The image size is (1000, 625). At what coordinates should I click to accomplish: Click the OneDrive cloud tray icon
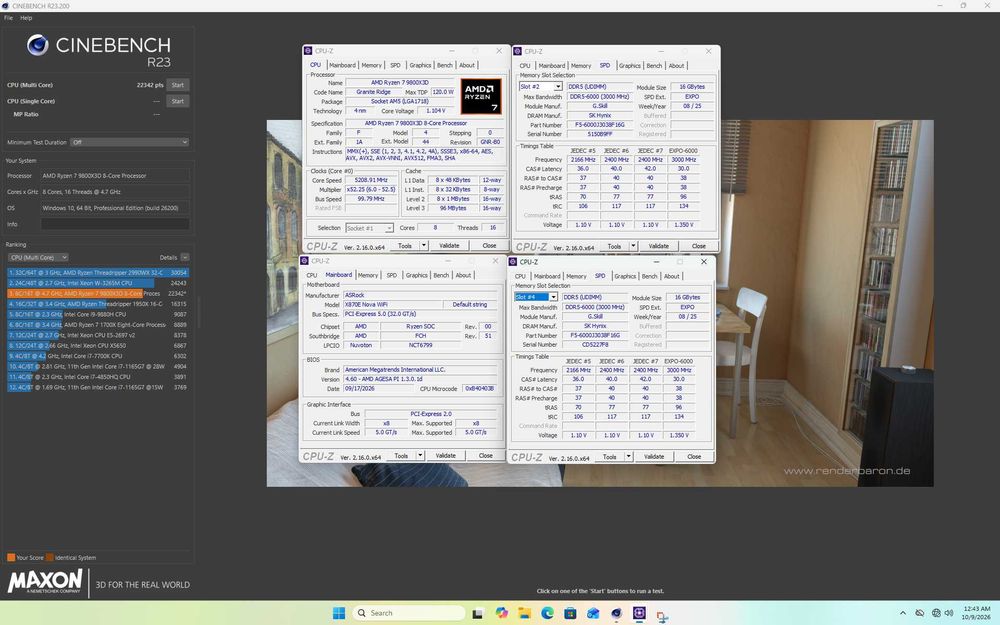pos(920,613)
